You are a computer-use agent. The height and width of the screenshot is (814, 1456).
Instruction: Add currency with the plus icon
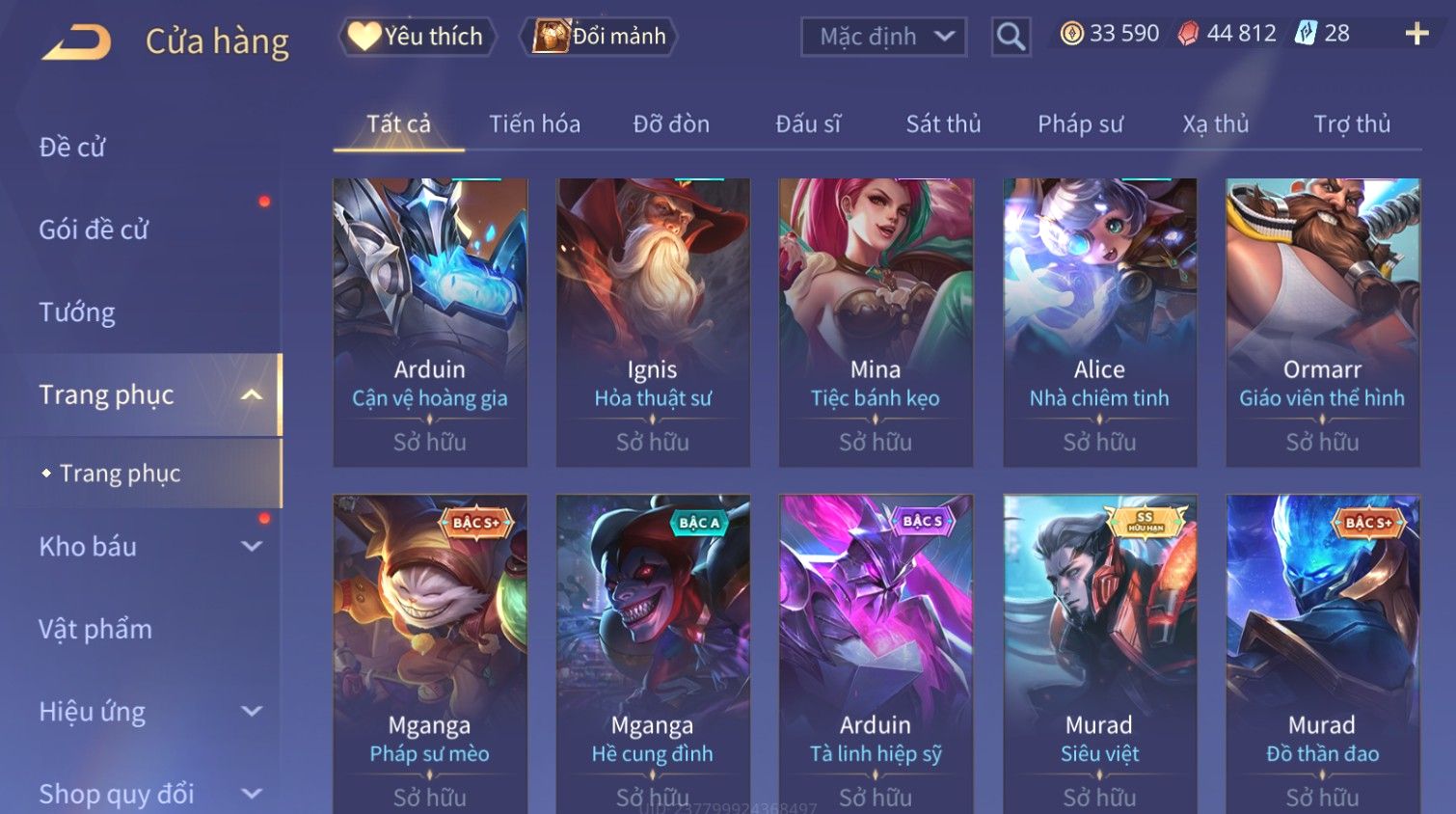click(1416, 34)
